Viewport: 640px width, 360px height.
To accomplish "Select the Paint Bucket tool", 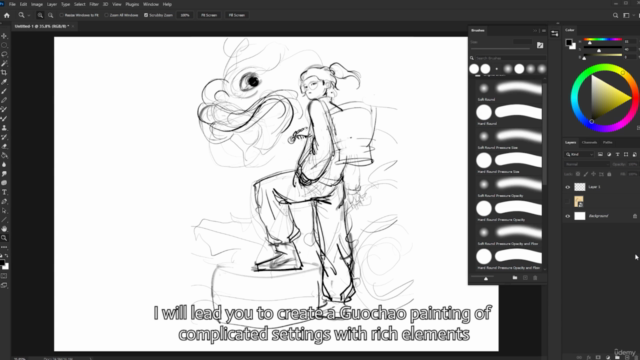I will 4,155.
